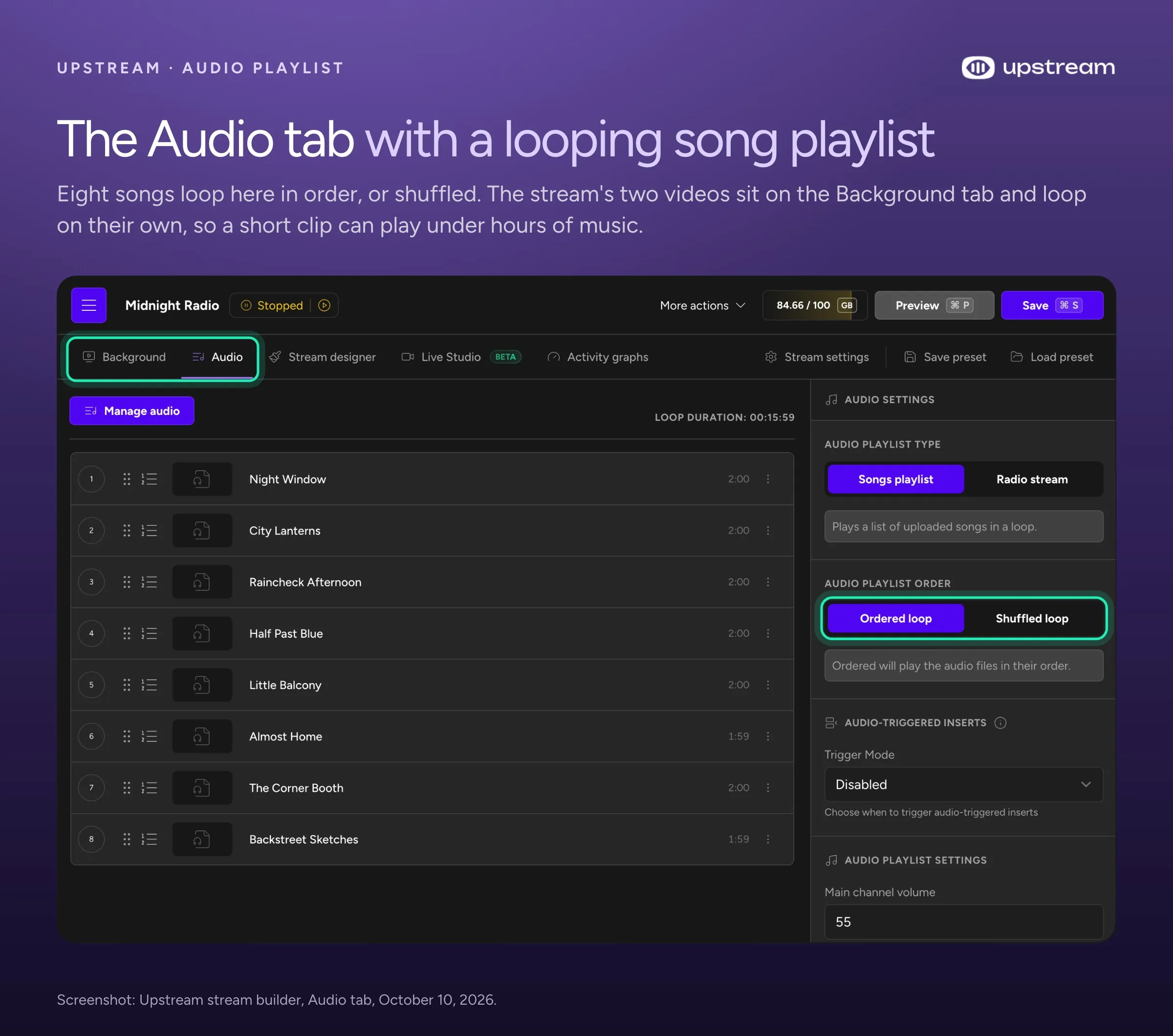Click the audio thumbnail for Half Past Blue
Viewport: 1173px width, 1036px height.
tap(202, 633)
